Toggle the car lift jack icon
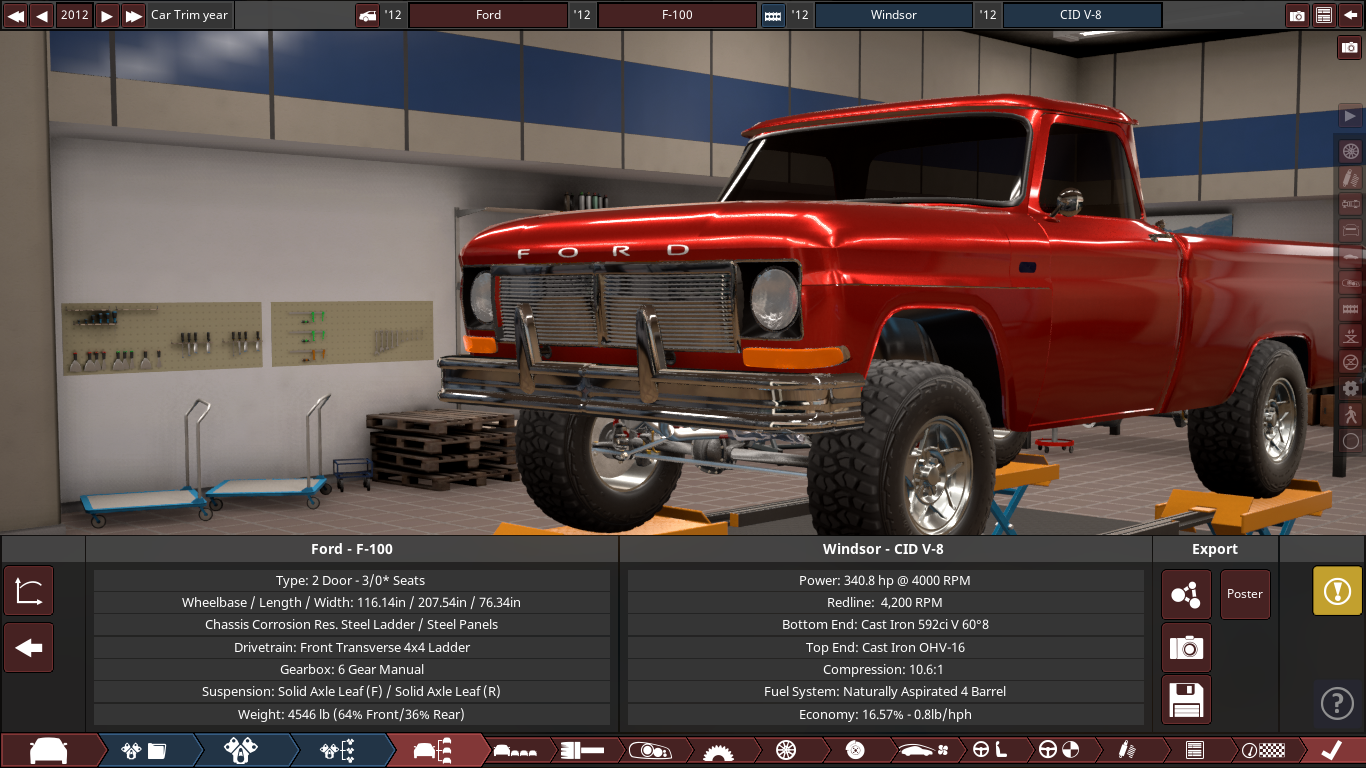Screen dimensions: 1366x768 1351,335
